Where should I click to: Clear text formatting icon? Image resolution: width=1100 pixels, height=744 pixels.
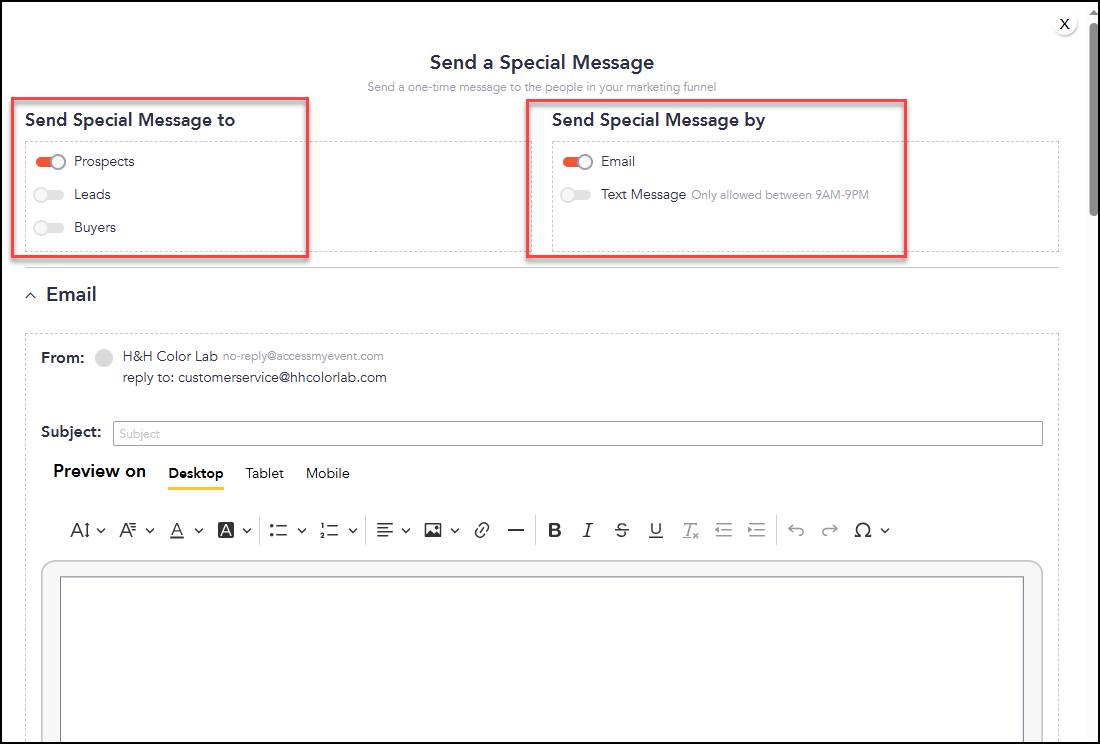[x=690, y=531]
